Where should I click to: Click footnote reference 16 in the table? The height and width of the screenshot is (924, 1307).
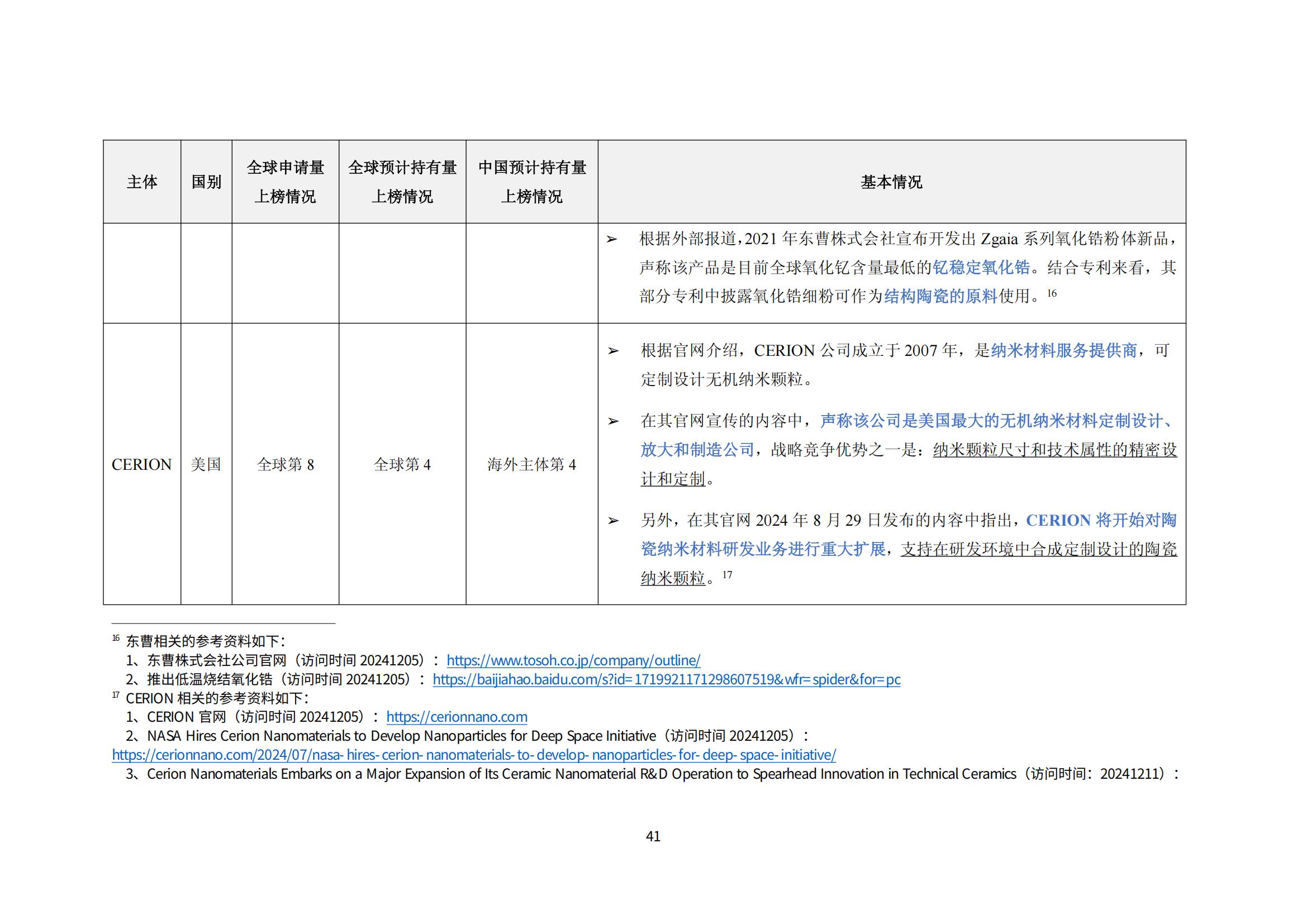click(1052, 293)
